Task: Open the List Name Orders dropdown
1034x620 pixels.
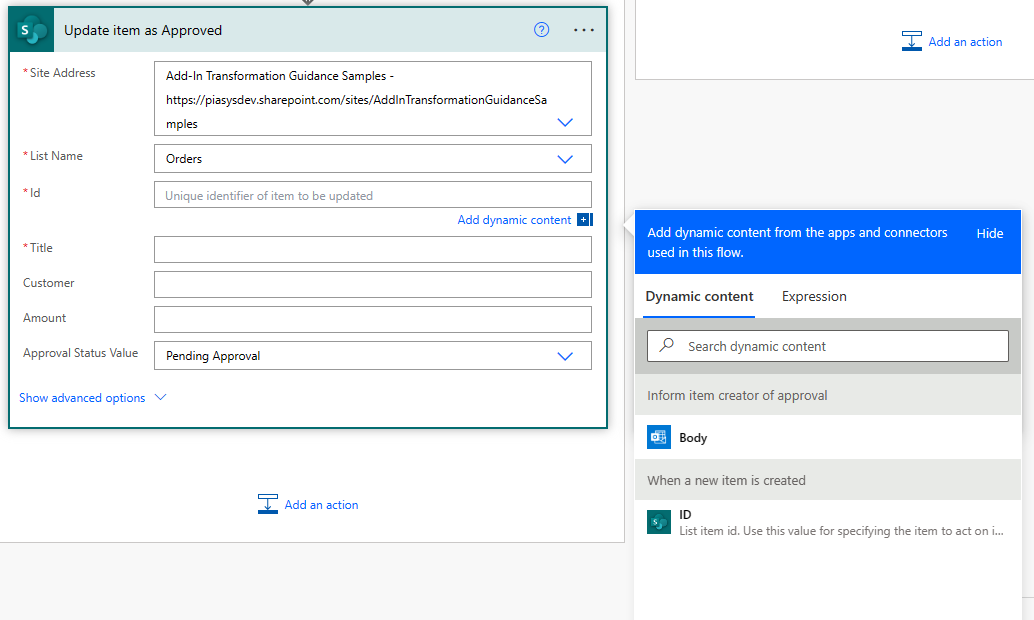Action: [x=565, y=158]
